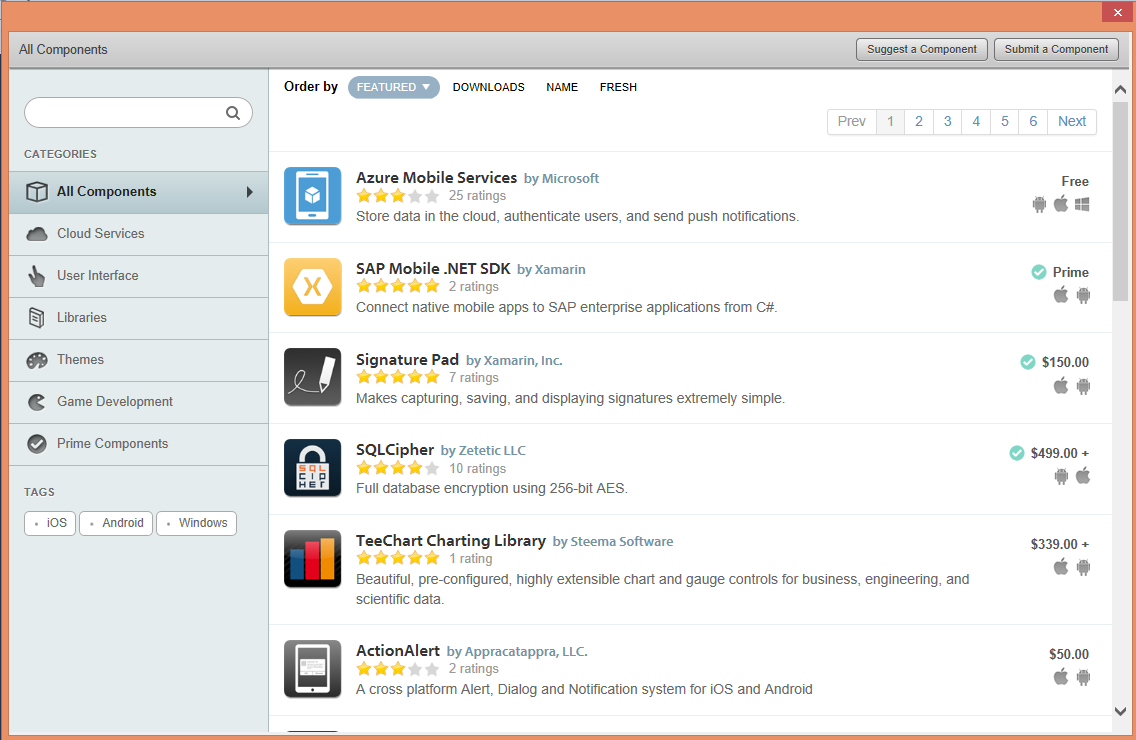Image resolution: width=1136 pixels, height=740 pixels.
Task: Go to the Next results page
Action: click(1072, 122)
